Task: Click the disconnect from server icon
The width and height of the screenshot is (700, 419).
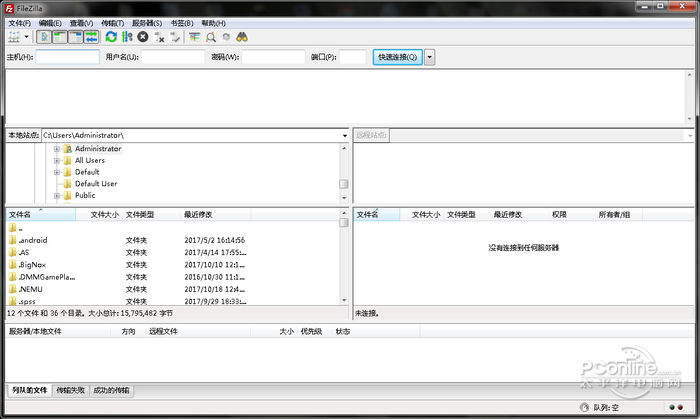Action: (160, 37)
